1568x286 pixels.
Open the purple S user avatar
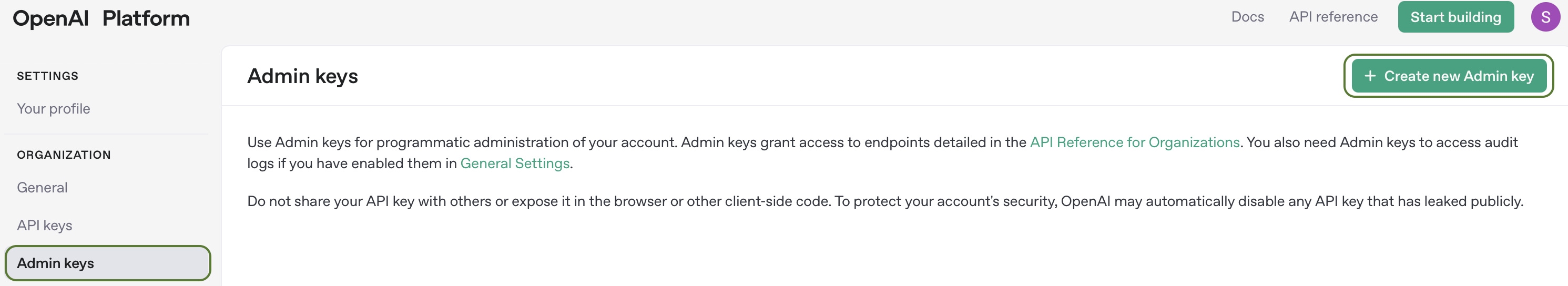(1545, 17)
